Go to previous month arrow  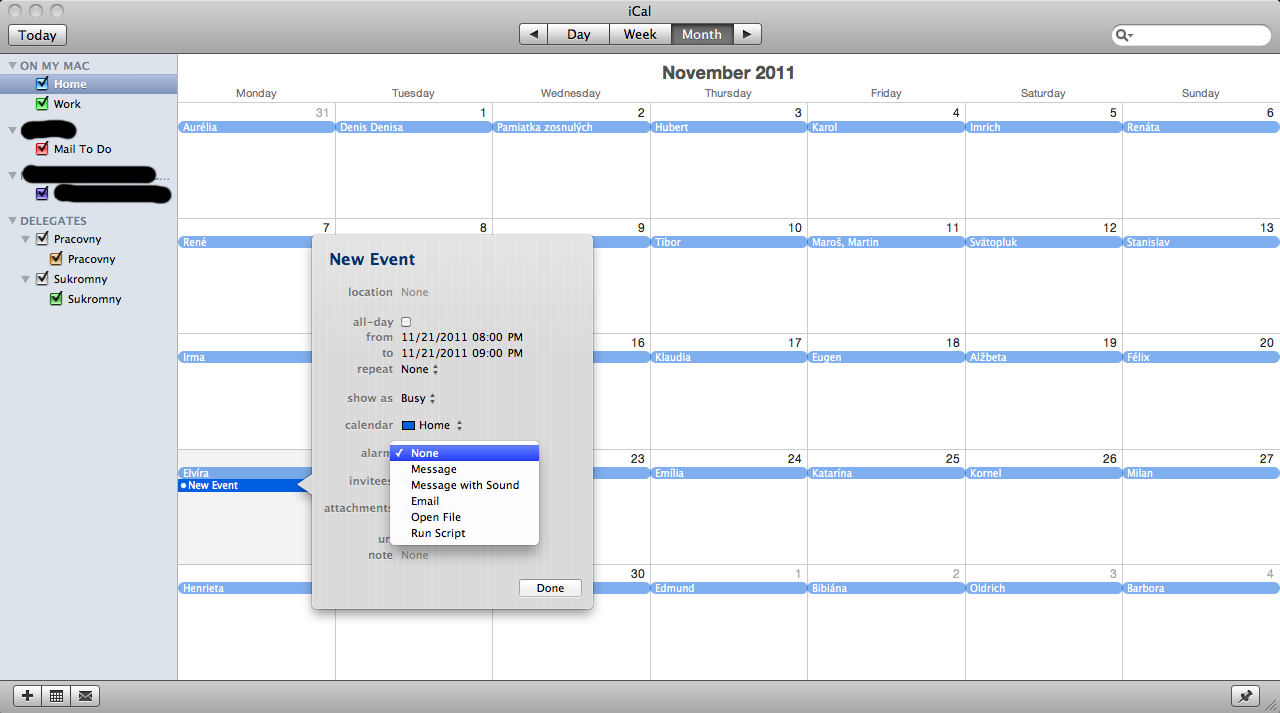point(534,34)
